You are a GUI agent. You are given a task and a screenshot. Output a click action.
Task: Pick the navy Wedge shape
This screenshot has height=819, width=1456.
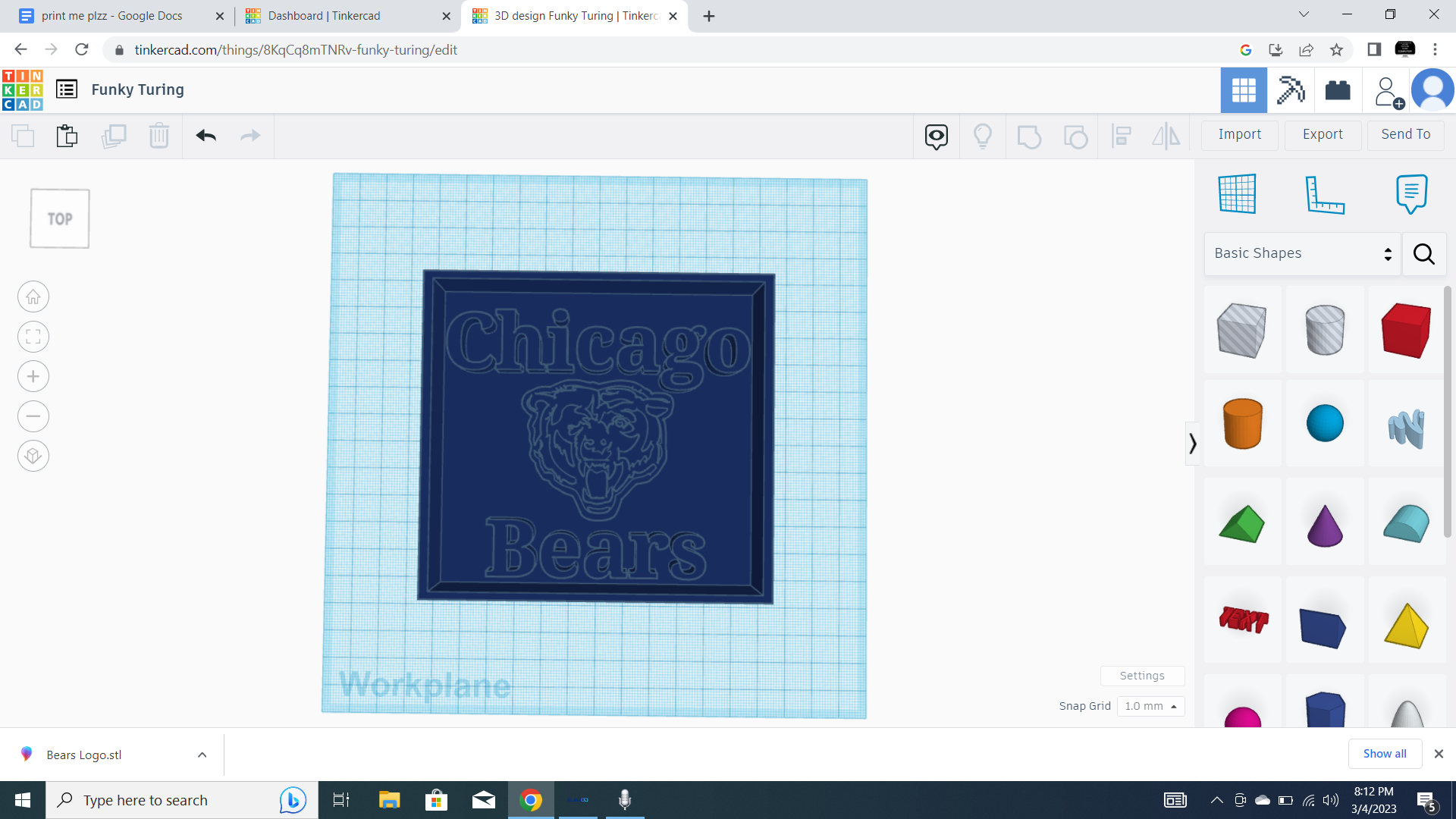1323,626
